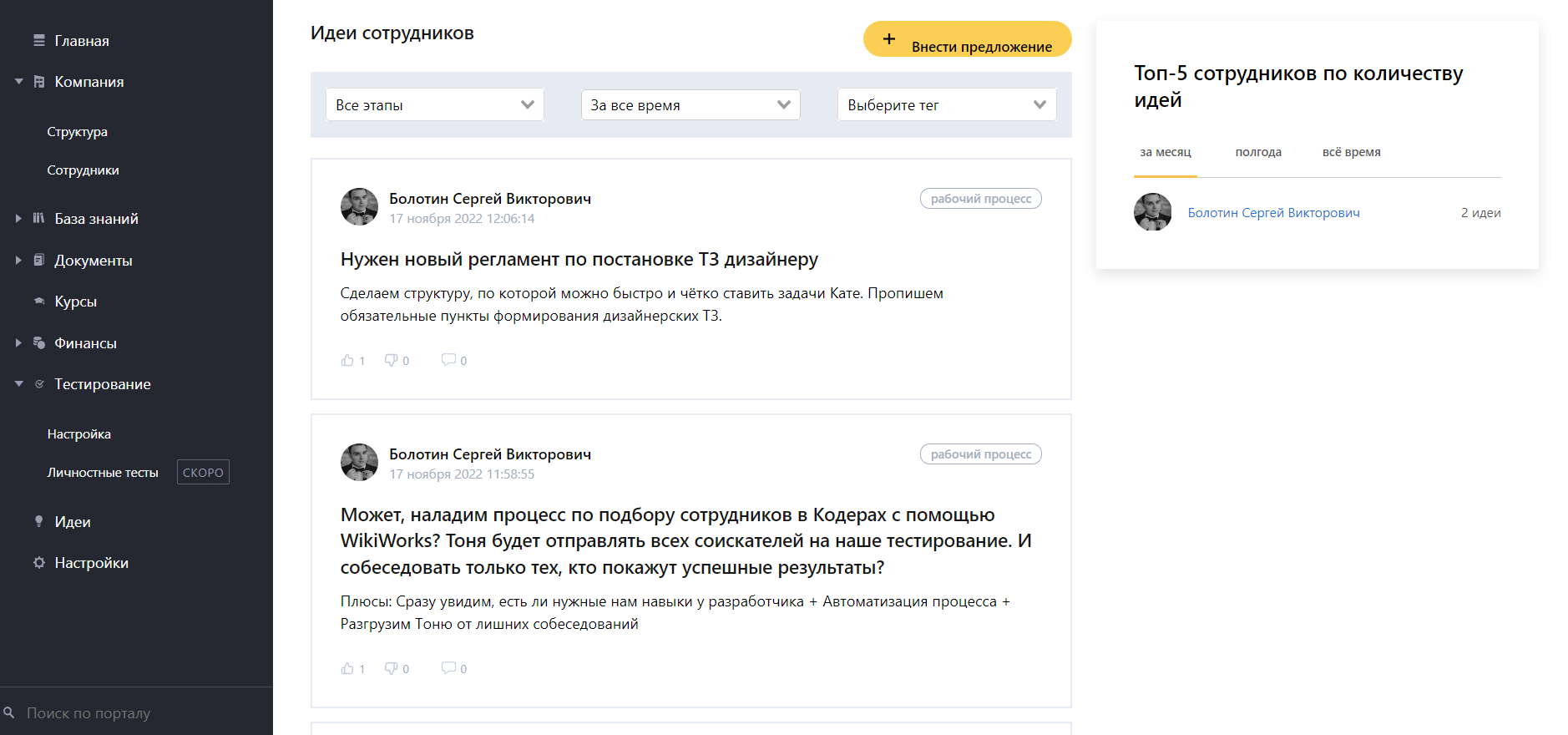1568x735 pixels.
Task: Open Настройки in the sidebar
Action: 92,563
